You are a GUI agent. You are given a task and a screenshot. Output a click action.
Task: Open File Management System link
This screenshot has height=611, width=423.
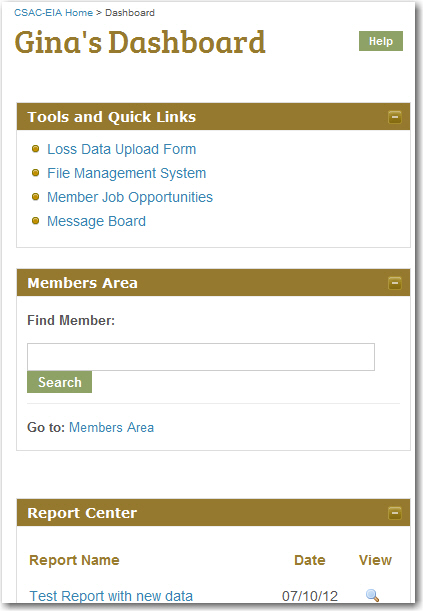click(x=127, y=173)
